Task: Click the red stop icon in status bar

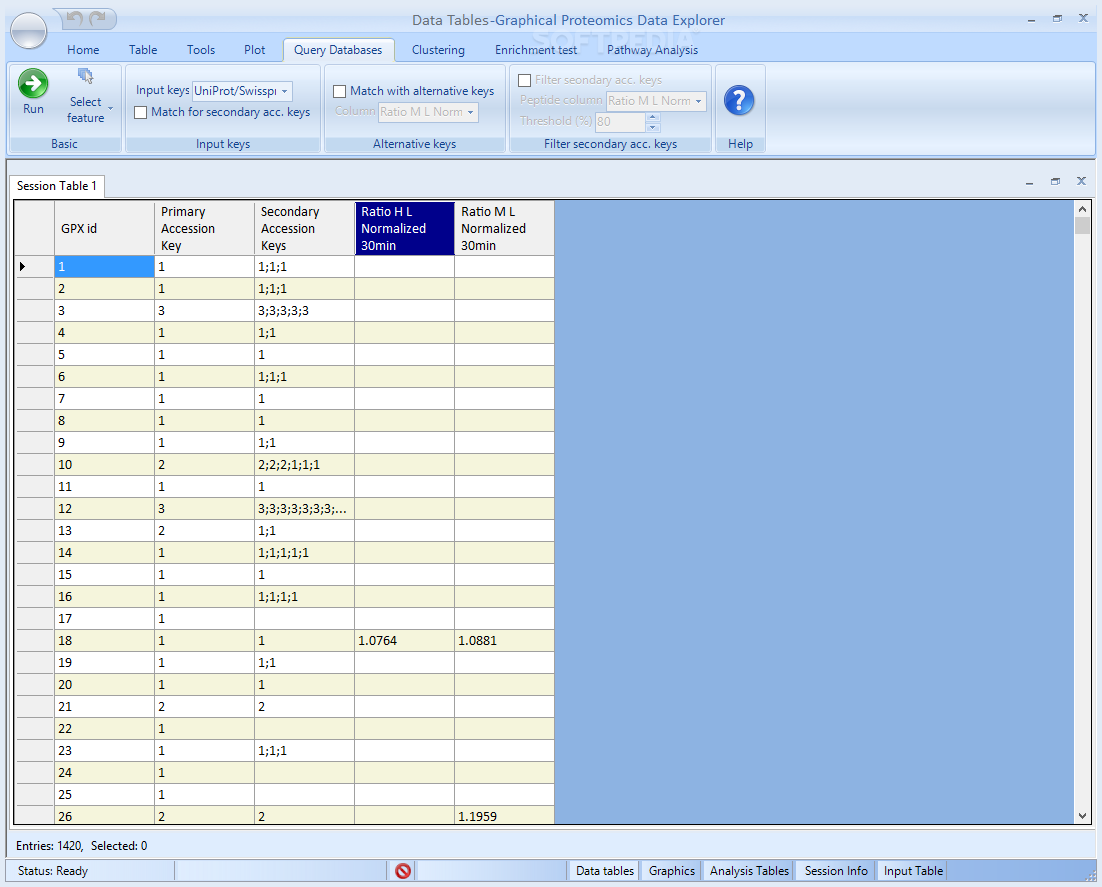Action: pos(403,871)
